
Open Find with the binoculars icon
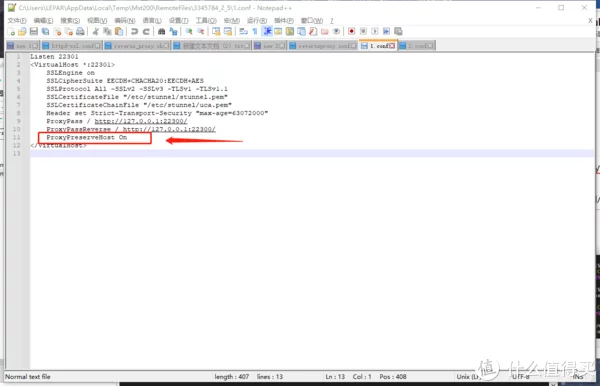(x=161, y=31)
